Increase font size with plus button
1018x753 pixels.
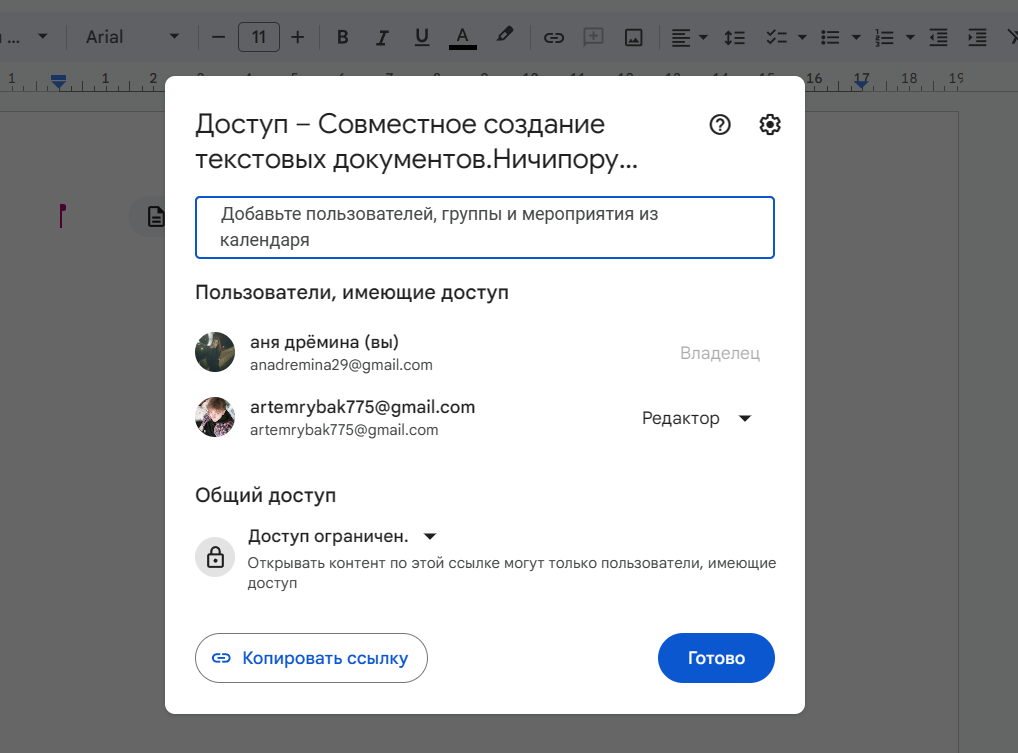pyautogui.click(x=297, y=37)
